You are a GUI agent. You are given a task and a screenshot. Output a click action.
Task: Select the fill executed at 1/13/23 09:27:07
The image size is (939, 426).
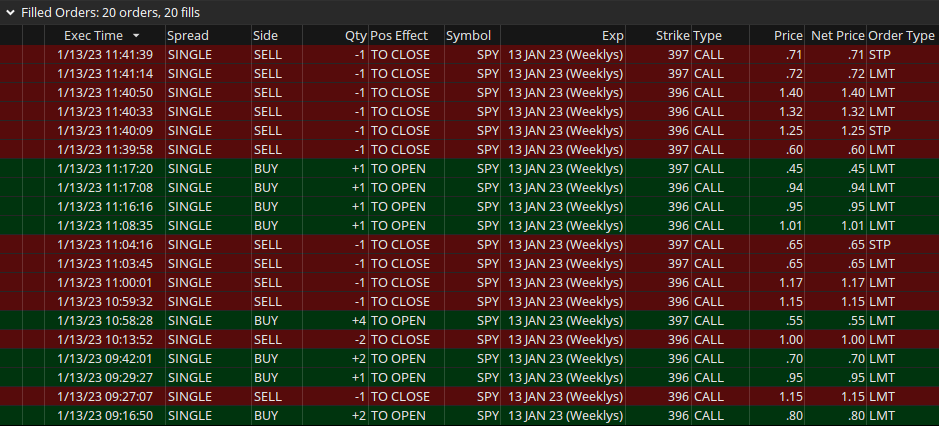point(470,396)
